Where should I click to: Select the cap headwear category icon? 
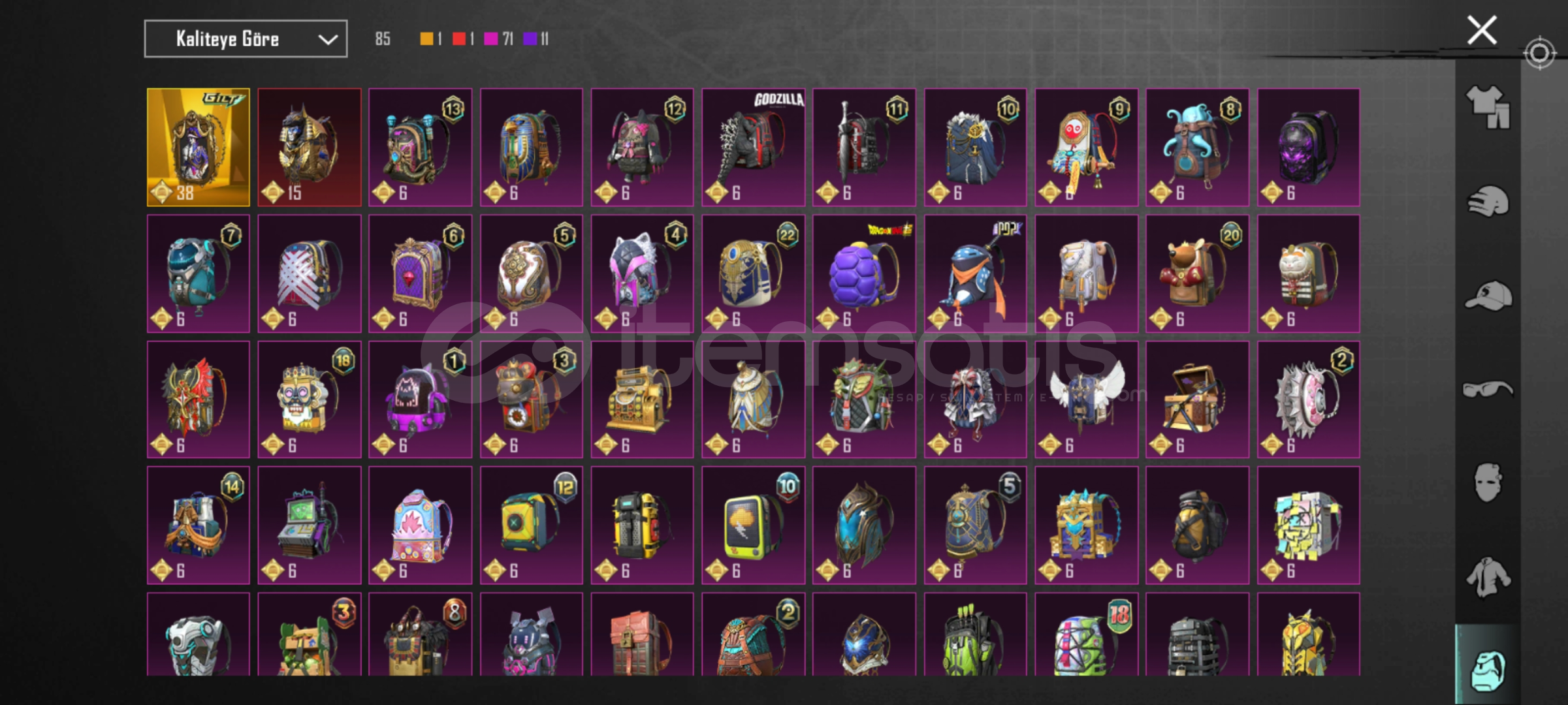1488,295
